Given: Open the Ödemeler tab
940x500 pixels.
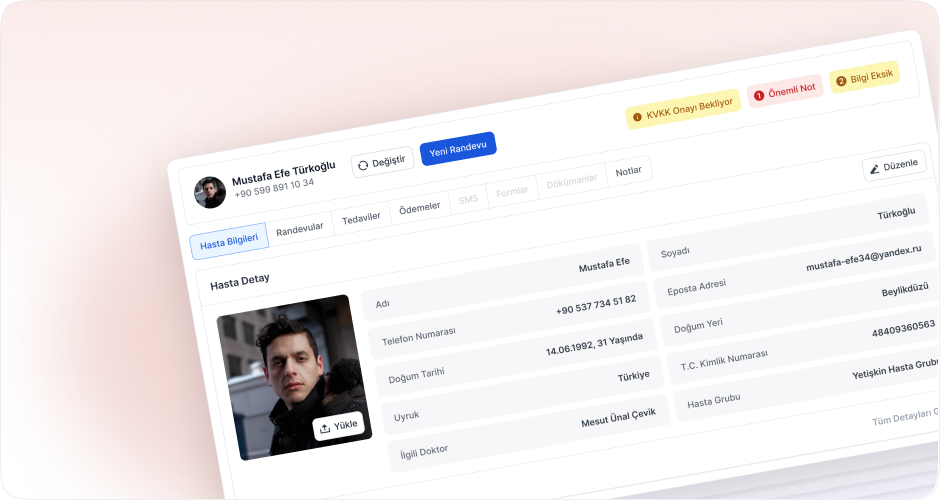Looking at the screenshot, I should click(420, 207).
